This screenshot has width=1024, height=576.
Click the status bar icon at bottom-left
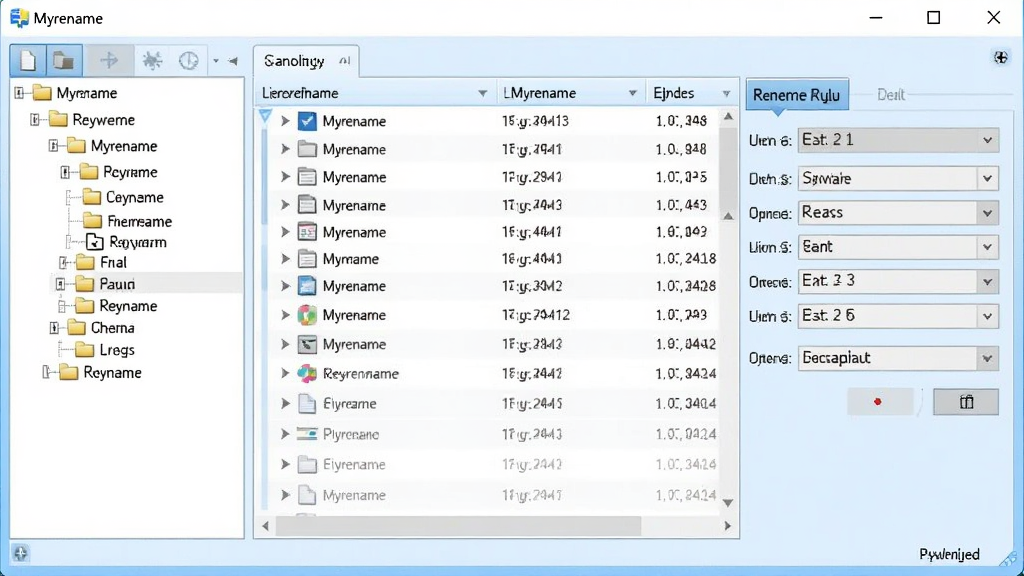click(x=20, y=554)
